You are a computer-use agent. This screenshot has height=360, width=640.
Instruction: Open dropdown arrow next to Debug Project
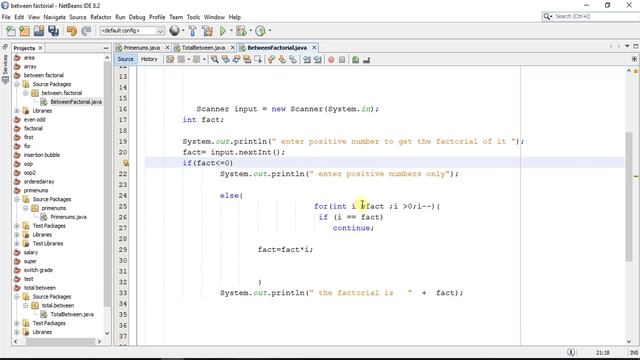(251, 31)
